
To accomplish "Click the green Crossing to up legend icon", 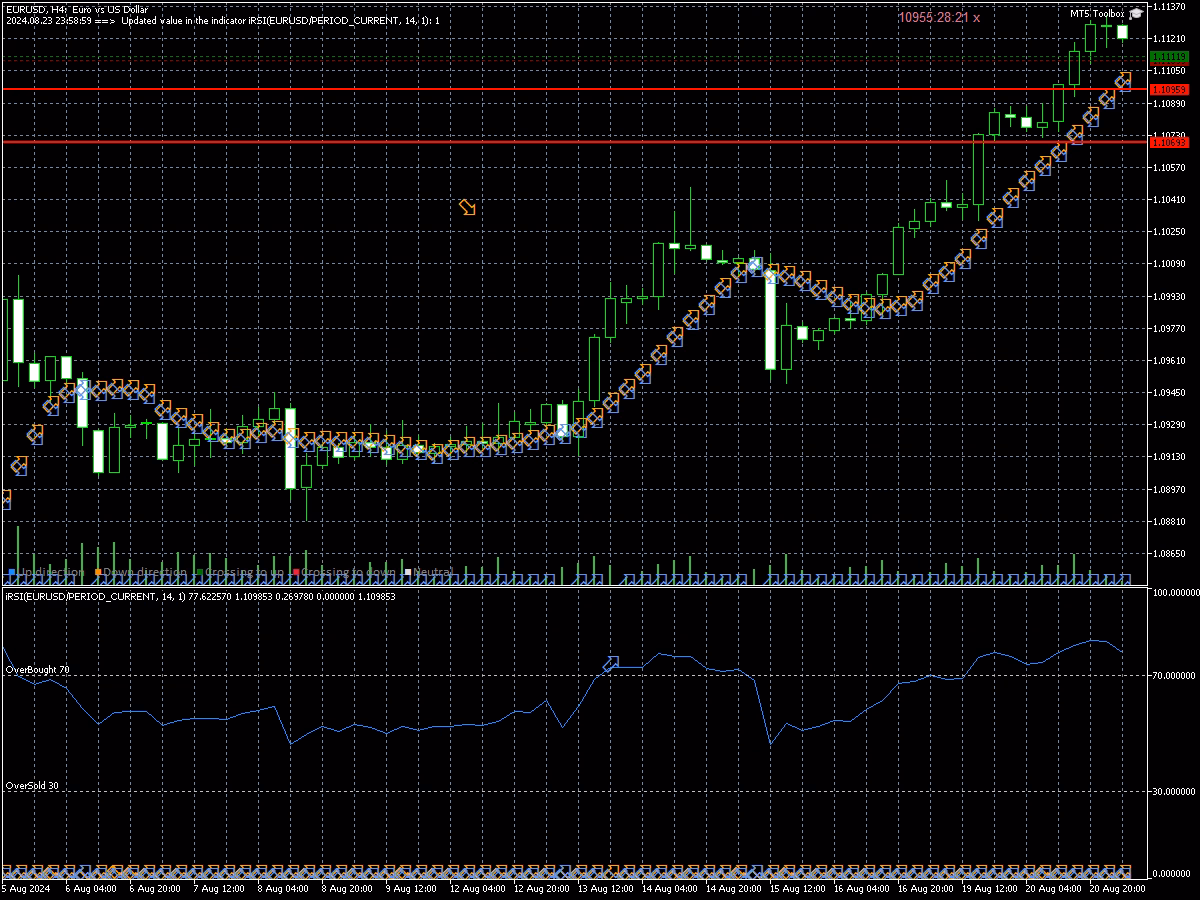I will 200,571.
